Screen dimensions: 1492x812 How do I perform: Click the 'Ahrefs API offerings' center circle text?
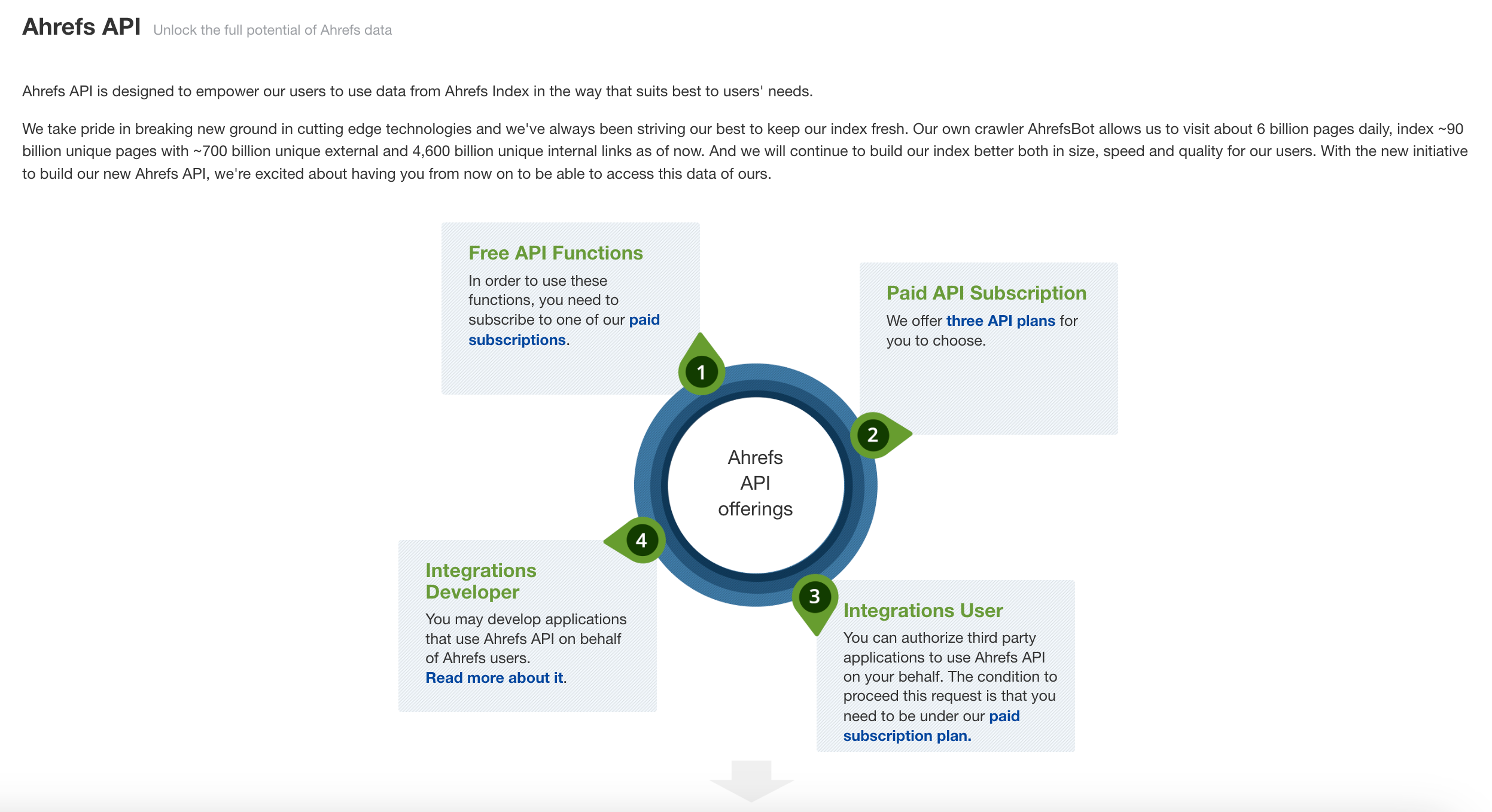[x=755, y=483]
